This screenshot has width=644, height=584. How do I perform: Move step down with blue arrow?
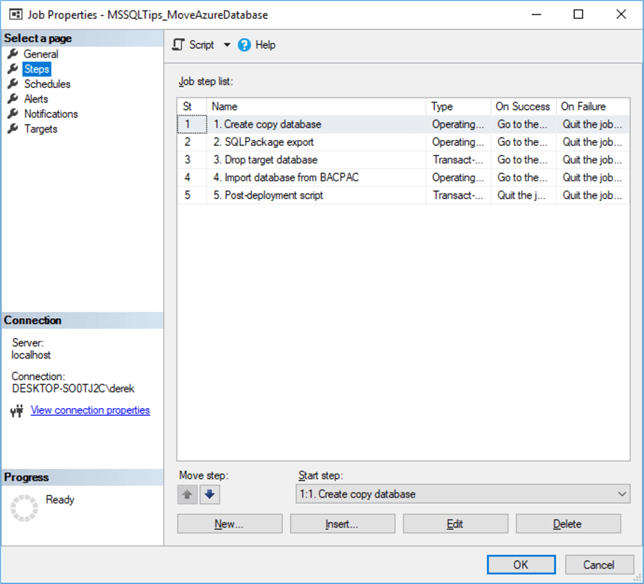pos(209,494)
